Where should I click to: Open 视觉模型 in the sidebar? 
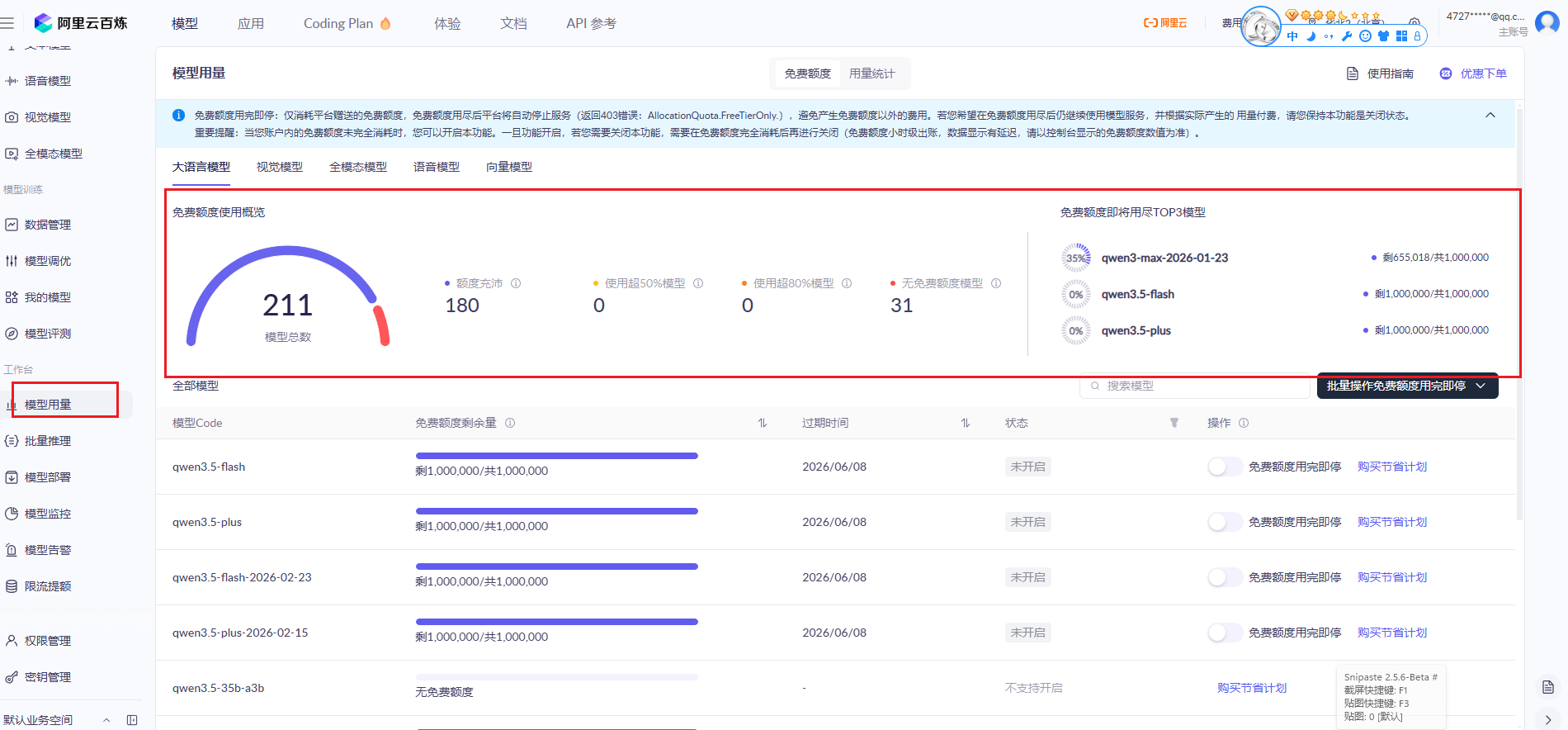point(47,117)
